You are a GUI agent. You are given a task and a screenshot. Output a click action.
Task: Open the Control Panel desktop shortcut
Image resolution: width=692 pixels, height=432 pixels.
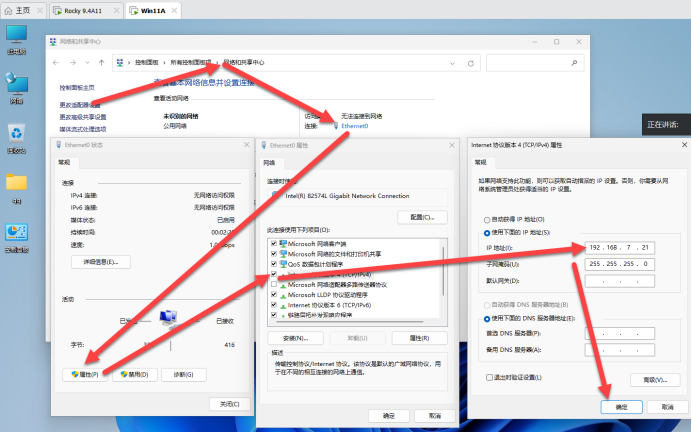click(x=16, y=233)
